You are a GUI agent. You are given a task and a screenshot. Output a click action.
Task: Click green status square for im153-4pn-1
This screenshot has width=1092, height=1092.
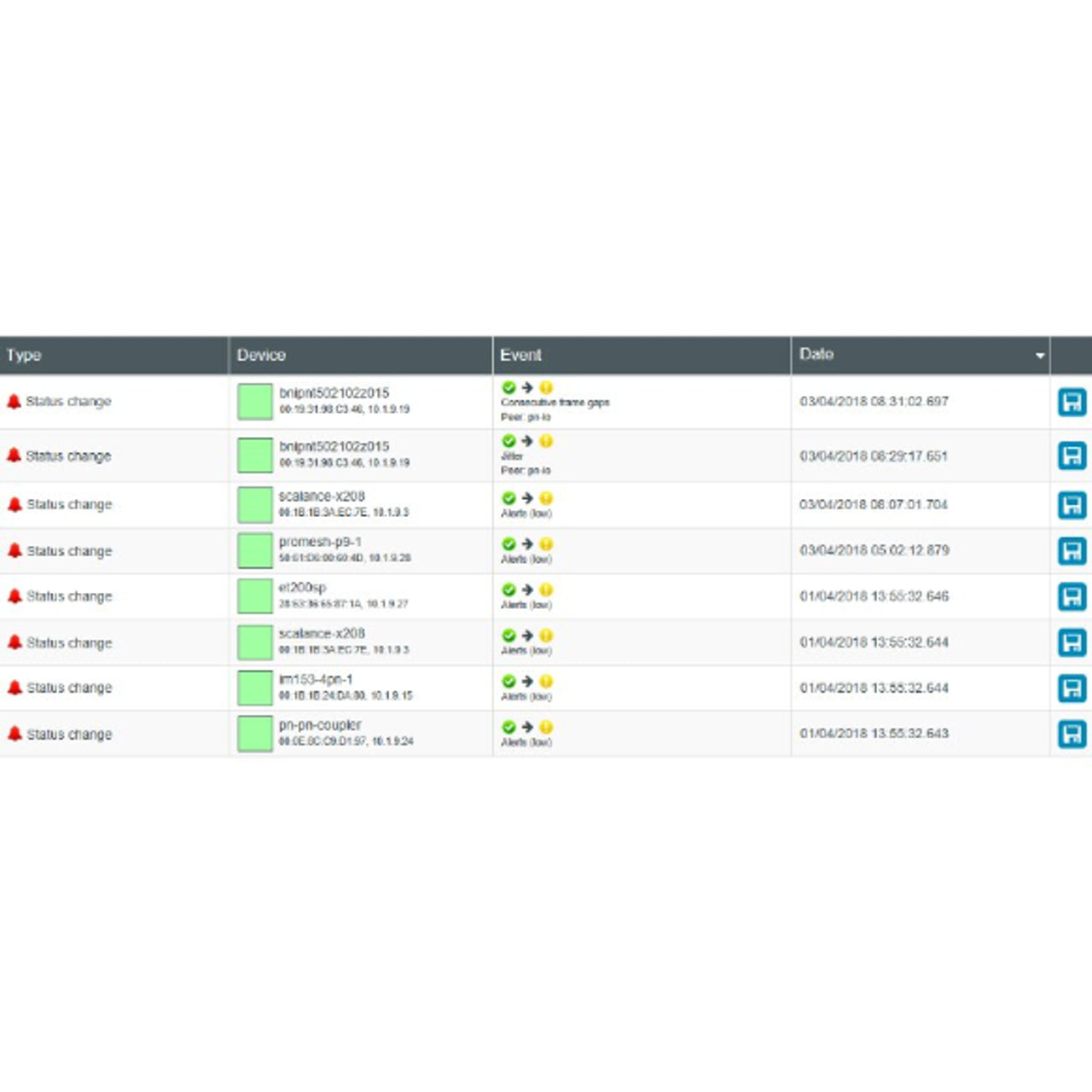click(254, 688)
